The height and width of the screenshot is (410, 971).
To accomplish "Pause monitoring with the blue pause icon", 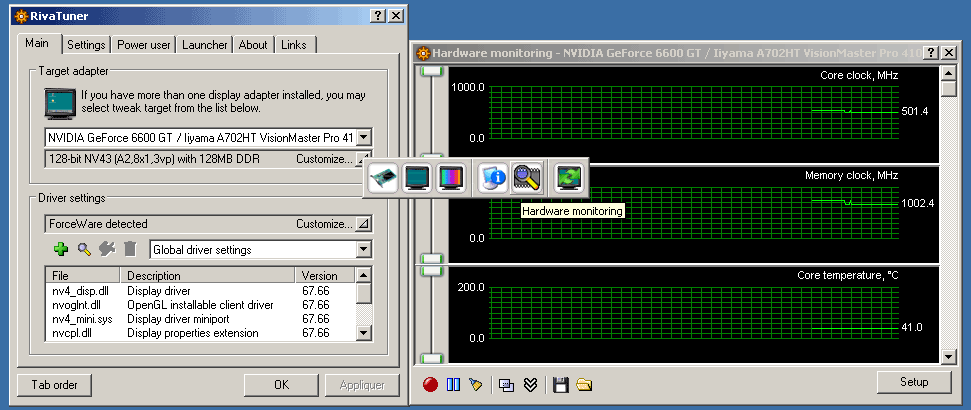I will click(x=453, y=385).
